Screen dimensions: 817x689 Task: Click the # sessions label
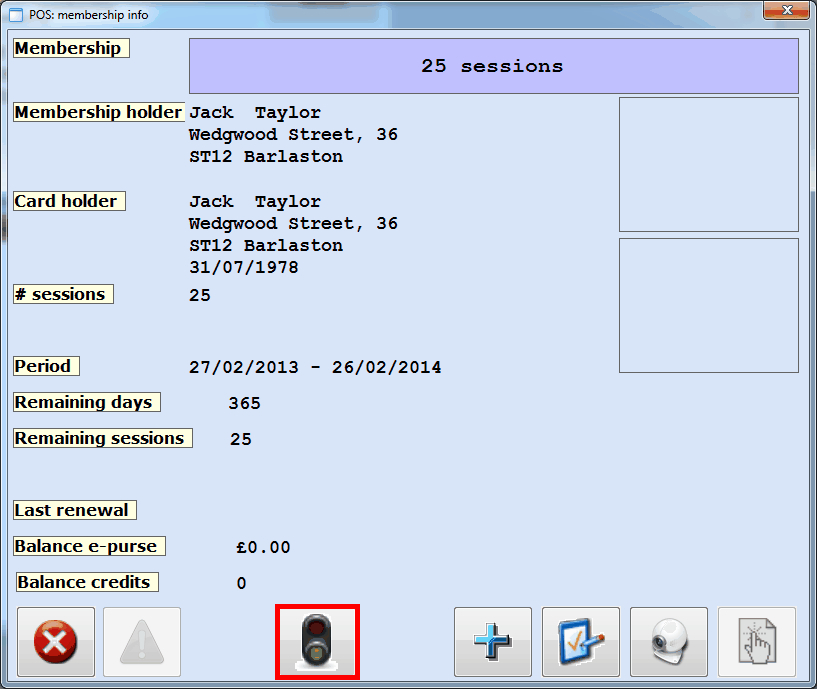coord(63,294)
